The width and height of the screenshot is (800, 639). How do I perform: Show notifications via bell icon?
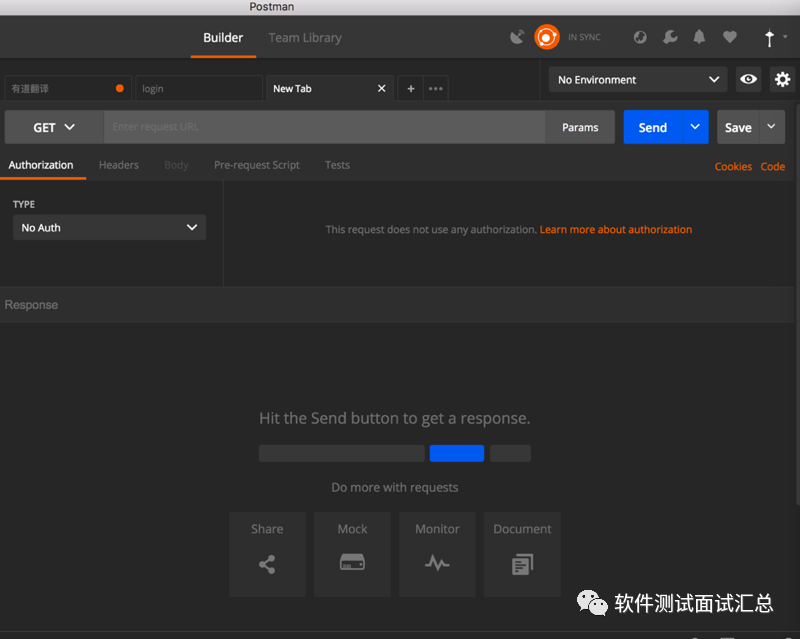tap(699, 37)
